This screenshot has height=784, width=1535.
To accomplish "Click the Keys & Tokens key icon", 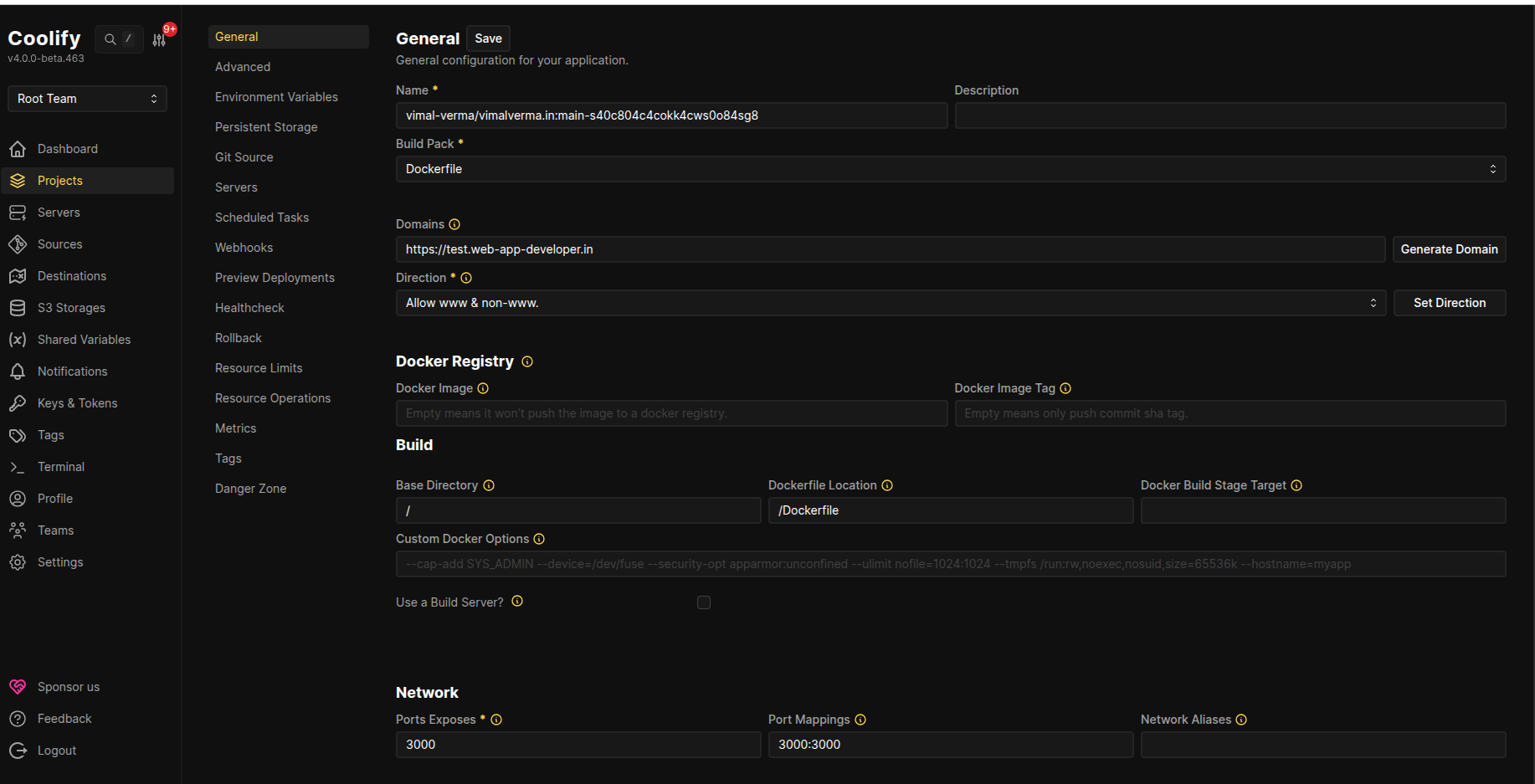I will tap(18, 402).
